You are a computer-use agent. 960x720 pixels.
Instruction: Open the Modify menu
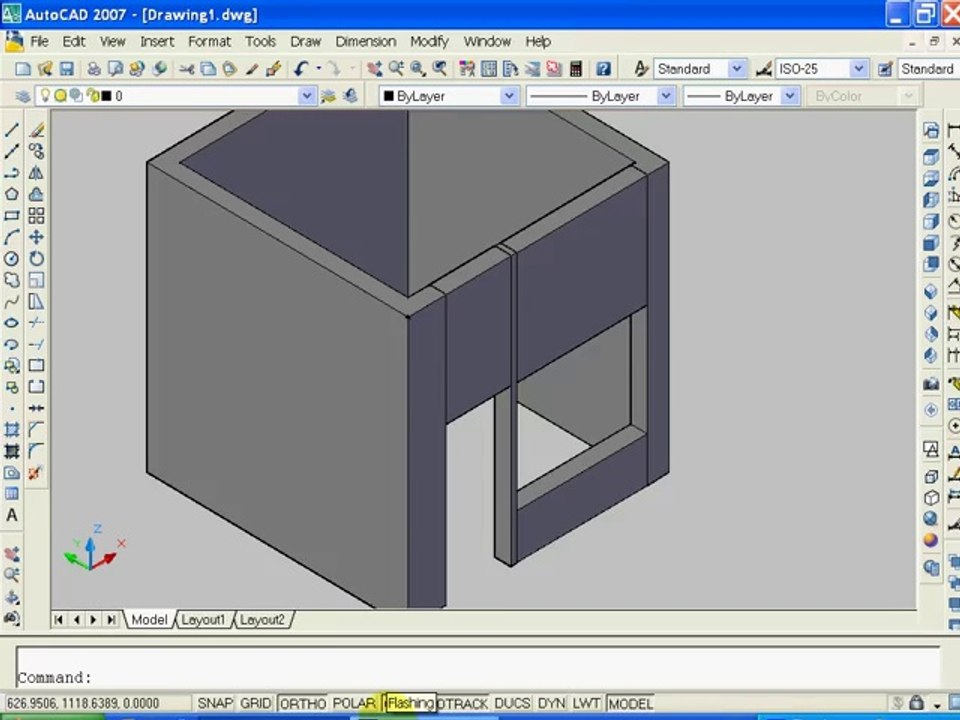coord(429,42)
